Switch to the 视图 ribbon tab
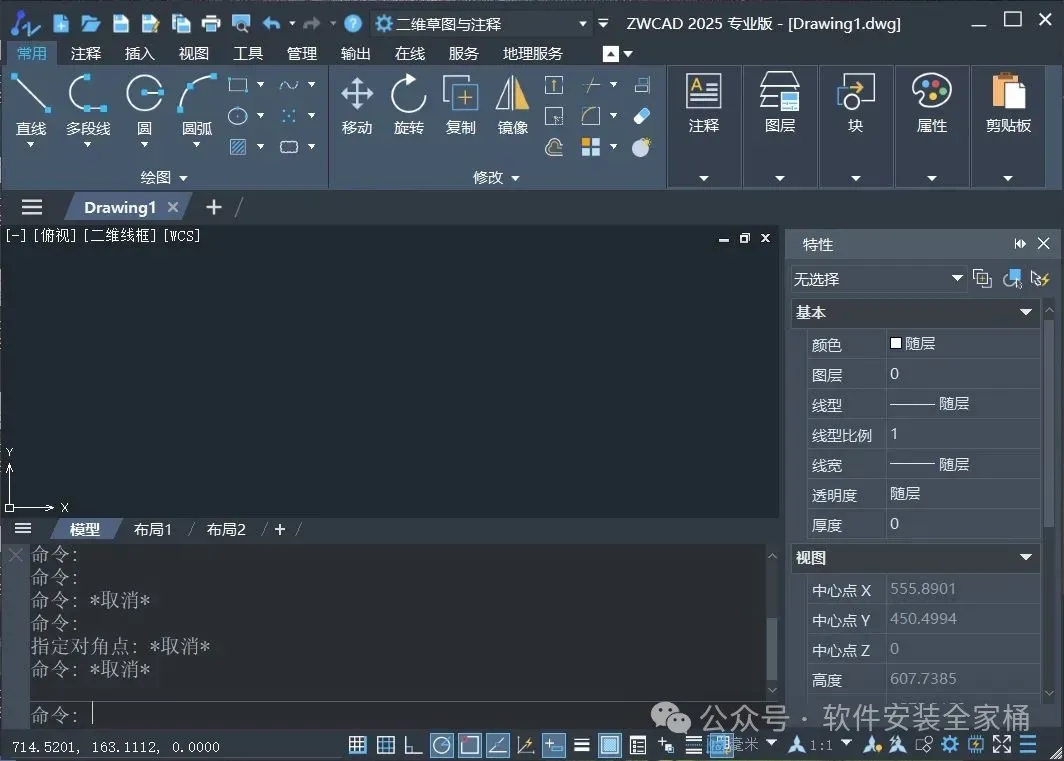Image resolution: width=1064 pixels, height=761 pixels. tap(193, 54)
